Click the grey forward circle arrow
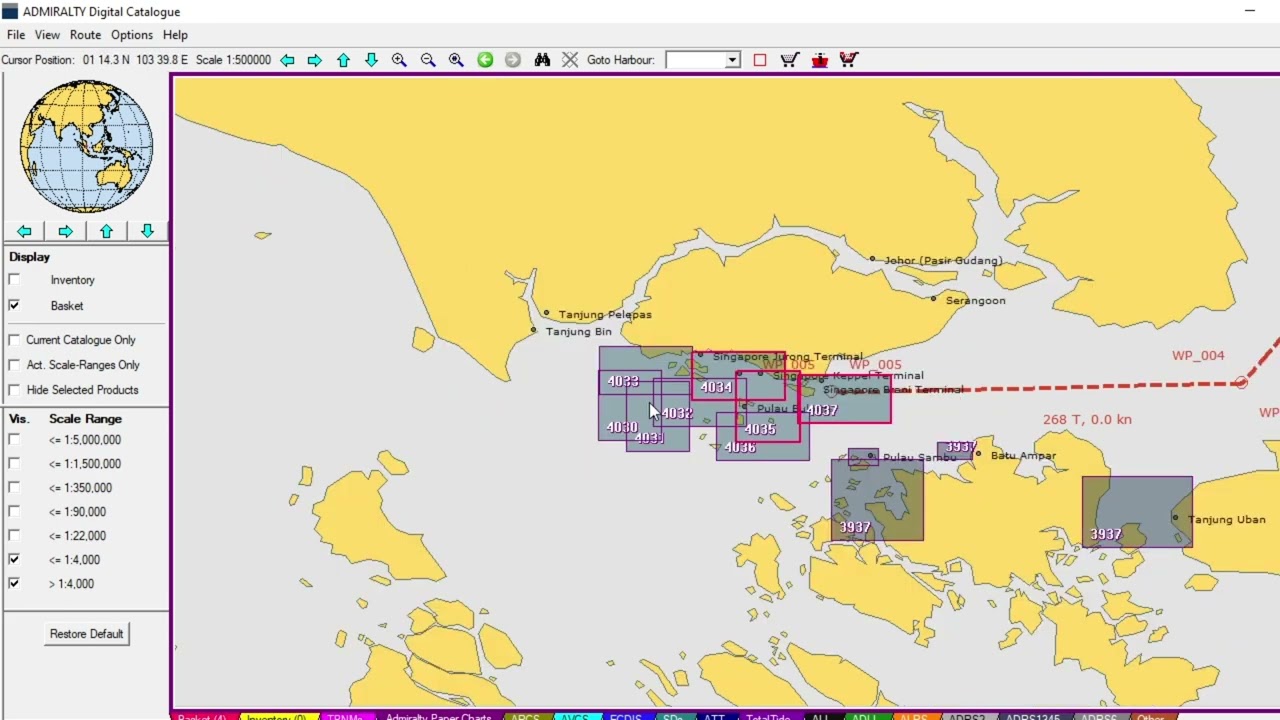 point(513,60)
